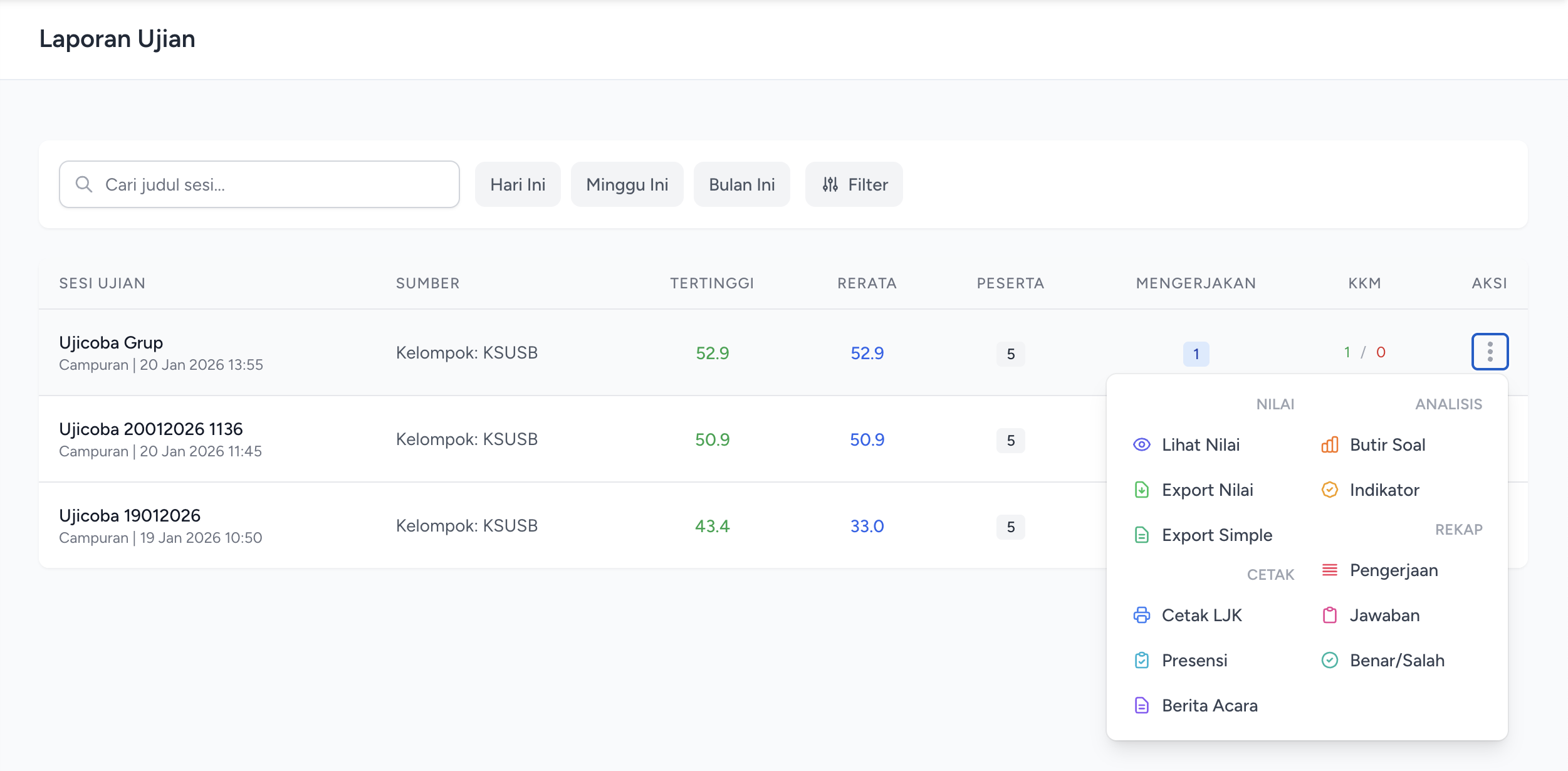Screen dimensions: 1568x771
Task: Click the Benar/Salah check circle icon
Action: point(1330,661)
